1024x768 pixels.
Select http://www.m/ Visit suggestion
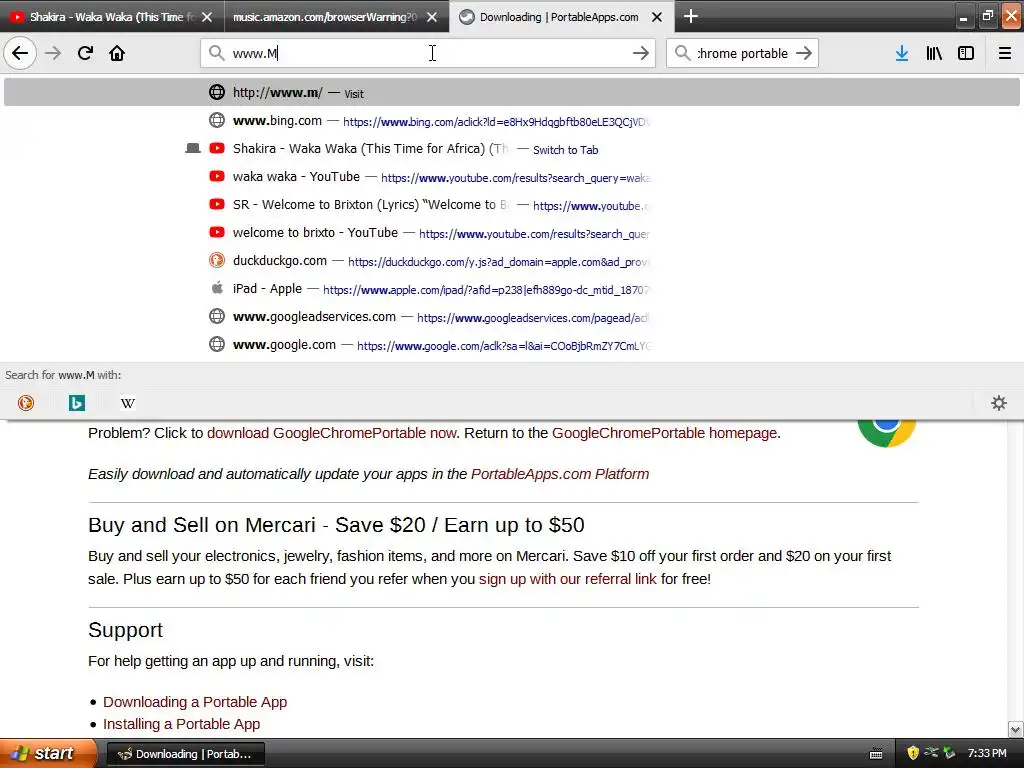coord(511,92)
